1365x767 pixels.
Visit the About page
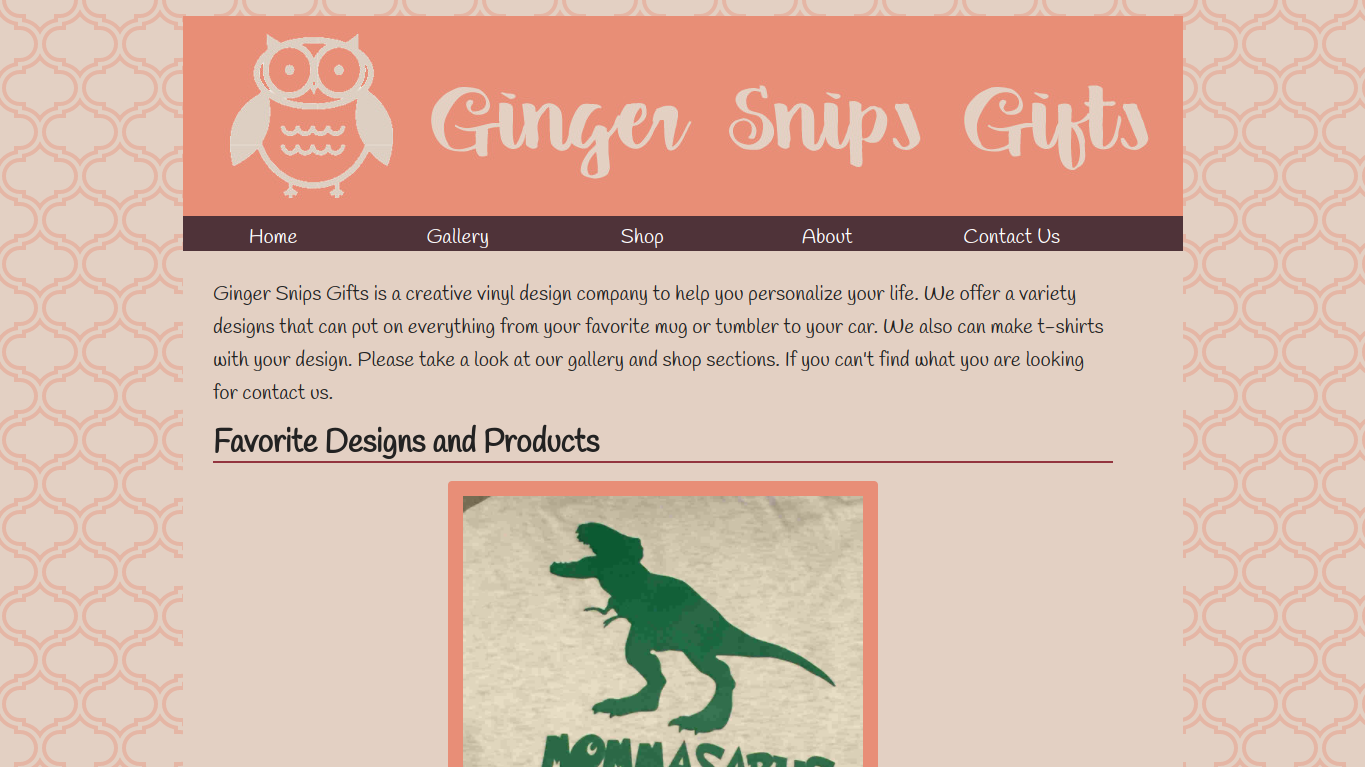point(827,236)
